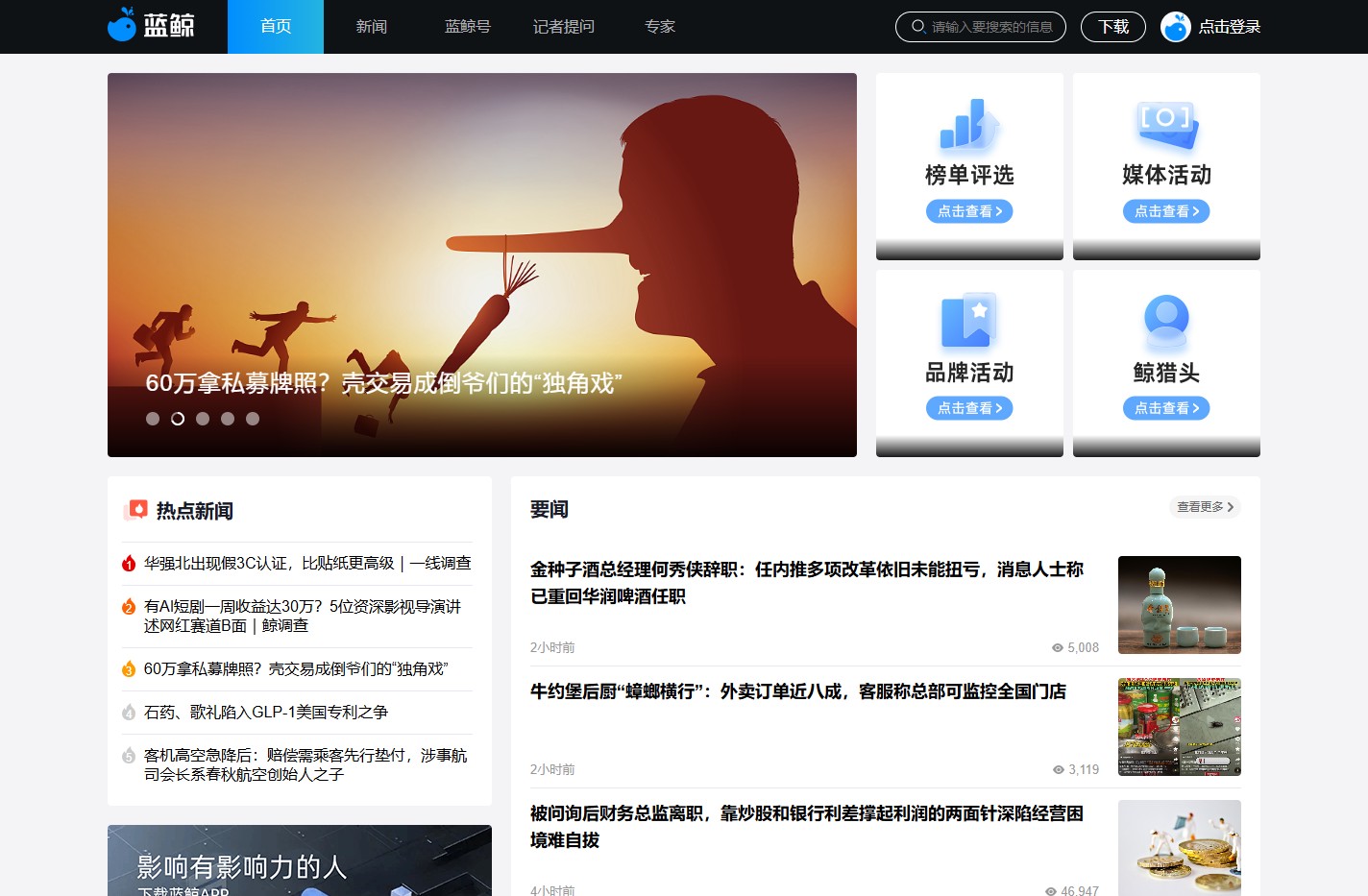Open article 被问询后财务总监离职
1368x896 pixels.
click(x=807, y=827)
